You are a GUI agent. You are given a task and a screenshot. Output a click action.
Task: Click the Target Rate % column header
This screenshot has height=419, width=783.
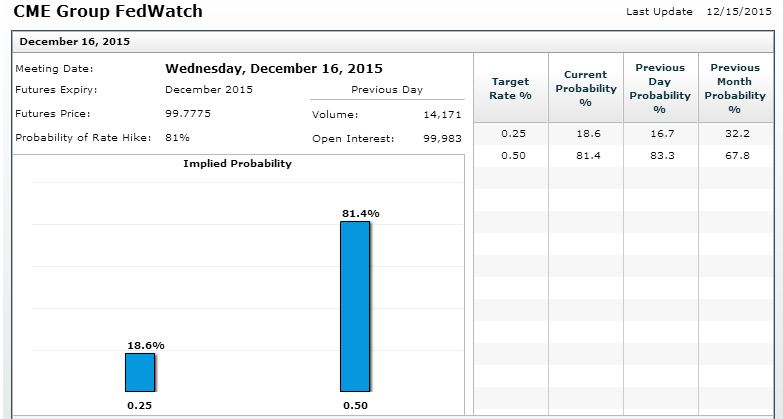click(511, 88)
